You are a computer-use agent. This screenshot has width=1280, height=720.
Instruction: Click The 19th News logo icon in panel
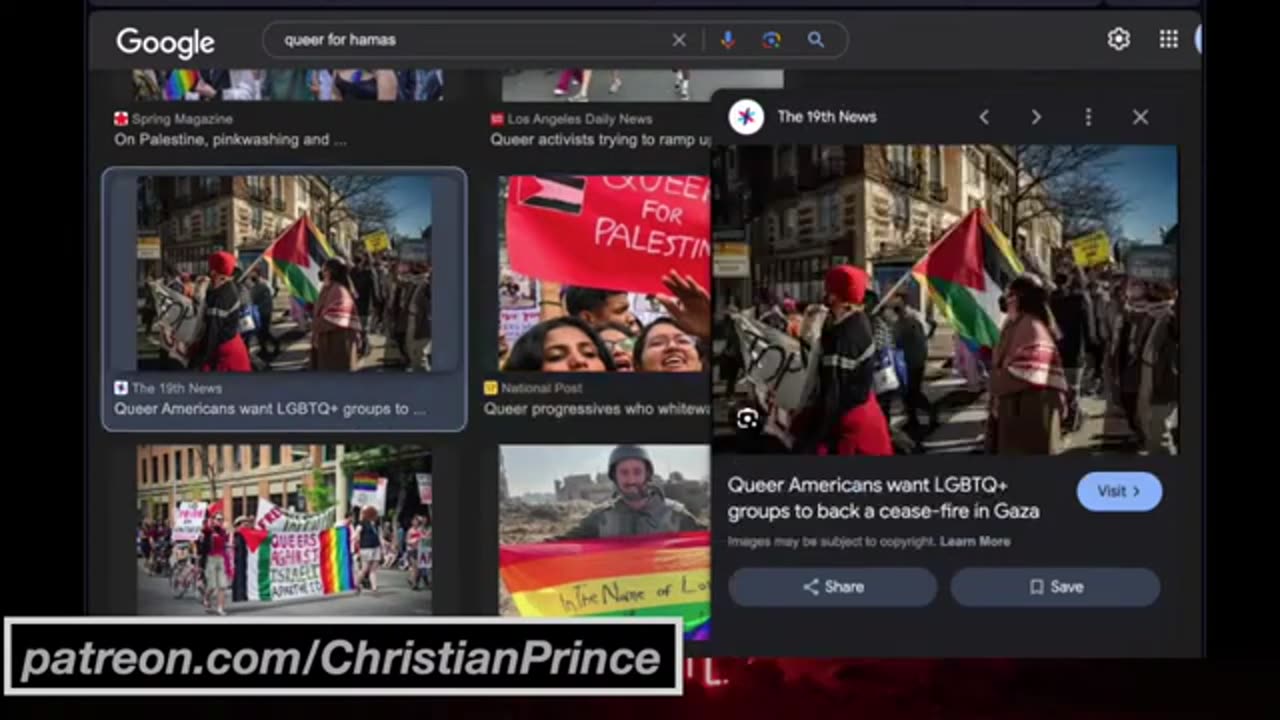coord(745,117)
